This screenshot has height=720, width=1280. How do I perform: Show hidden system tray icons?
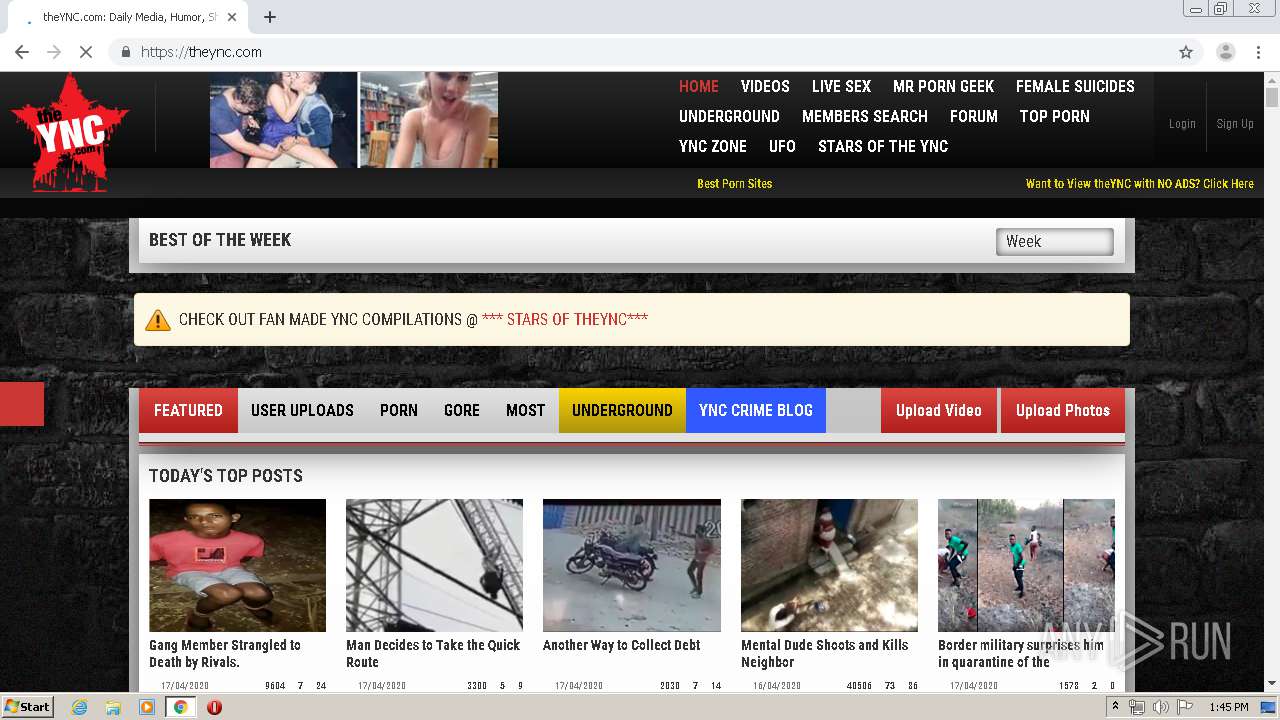point(1115,707)
